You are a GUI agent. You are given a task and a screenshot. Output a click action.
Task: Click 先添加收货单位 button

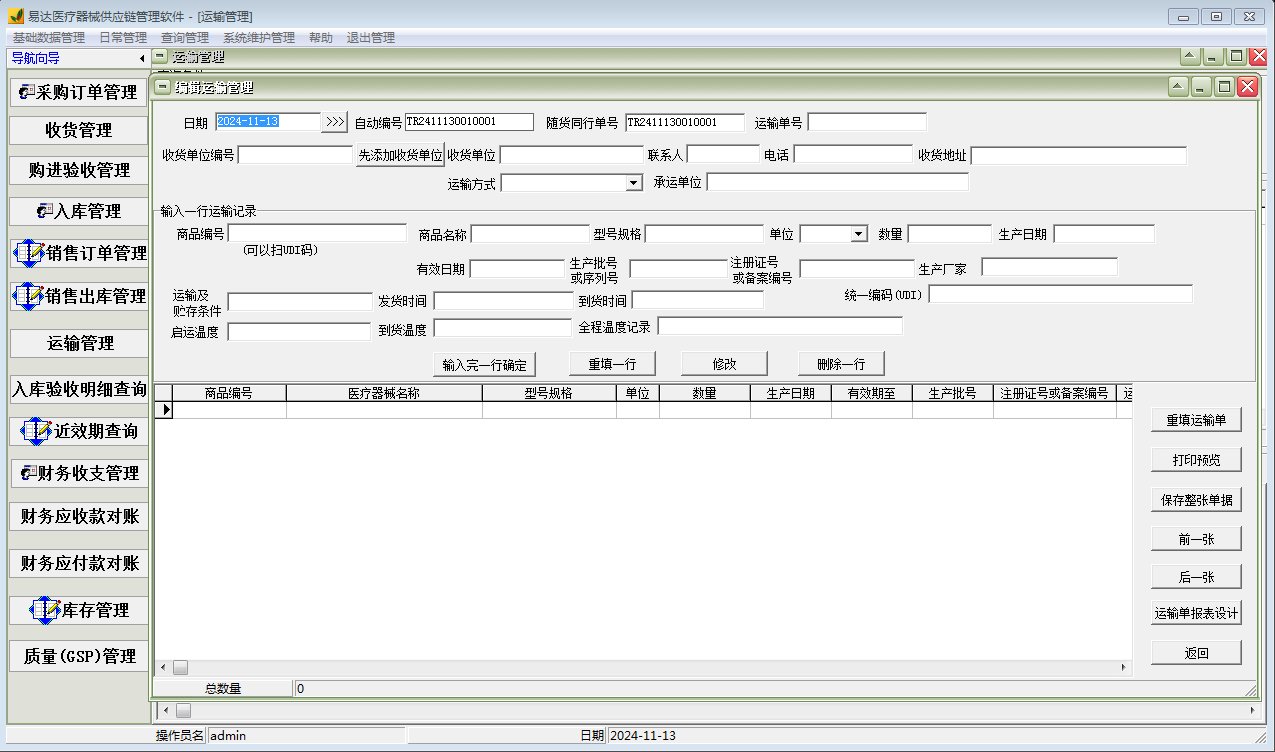(400, 155)
